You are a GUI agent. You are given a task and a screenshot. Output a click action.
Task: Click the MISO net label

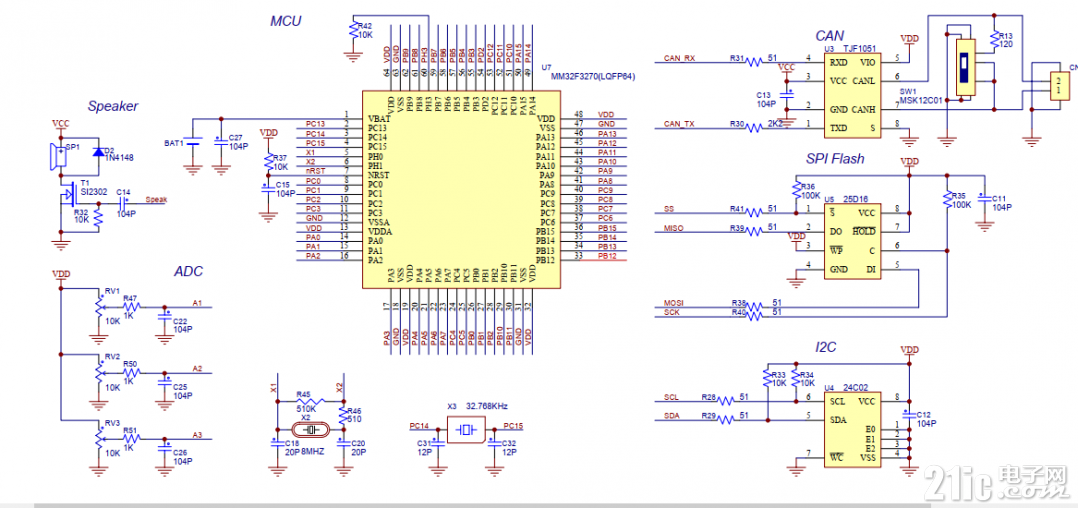click(673, 228)
